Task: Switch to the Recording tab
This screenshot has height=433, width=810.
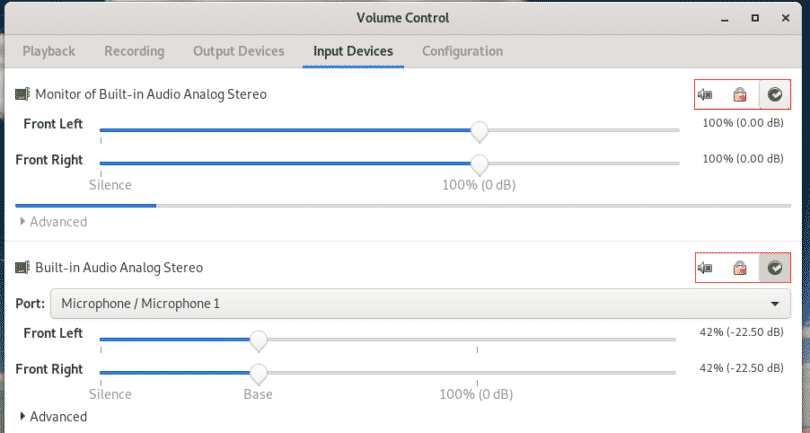Action: (134, 51)
